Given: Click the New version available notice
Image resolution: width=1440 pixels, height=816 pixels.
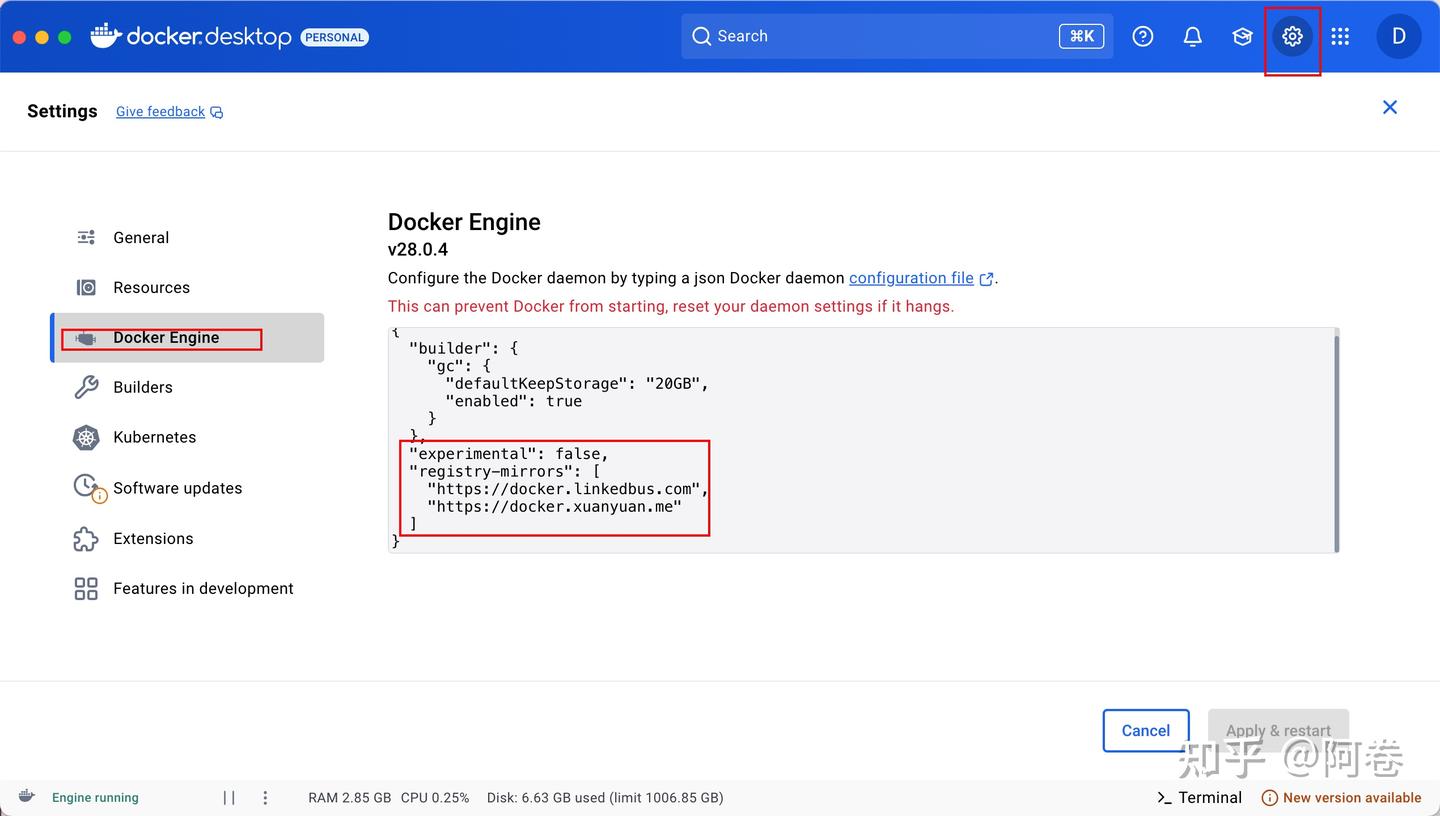Looking at the screenshot, I should [x=1342, y=798].
